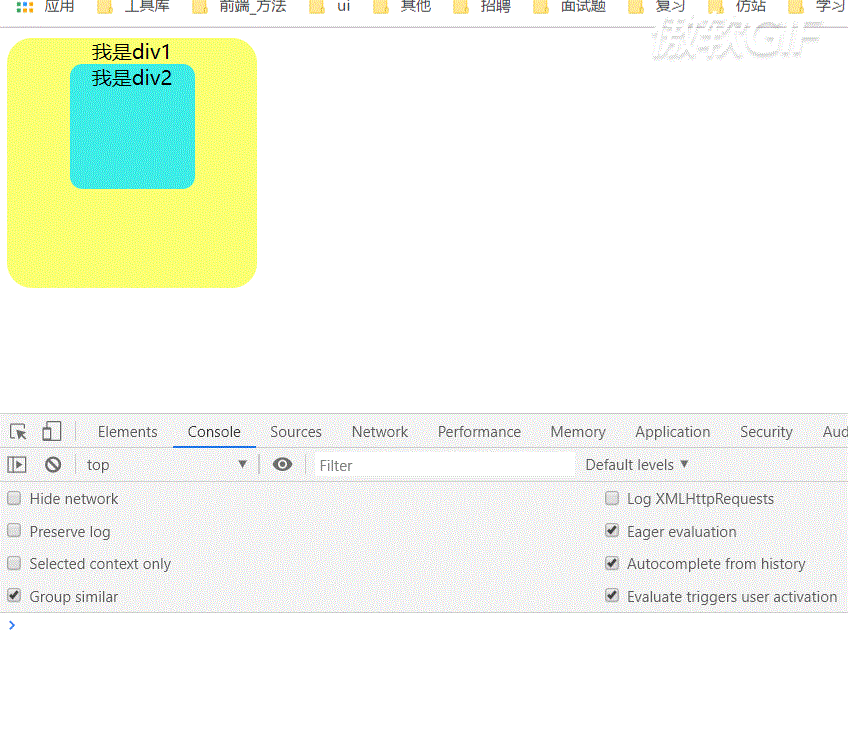Open the 面试题 bookmark folder

[569, 6]
